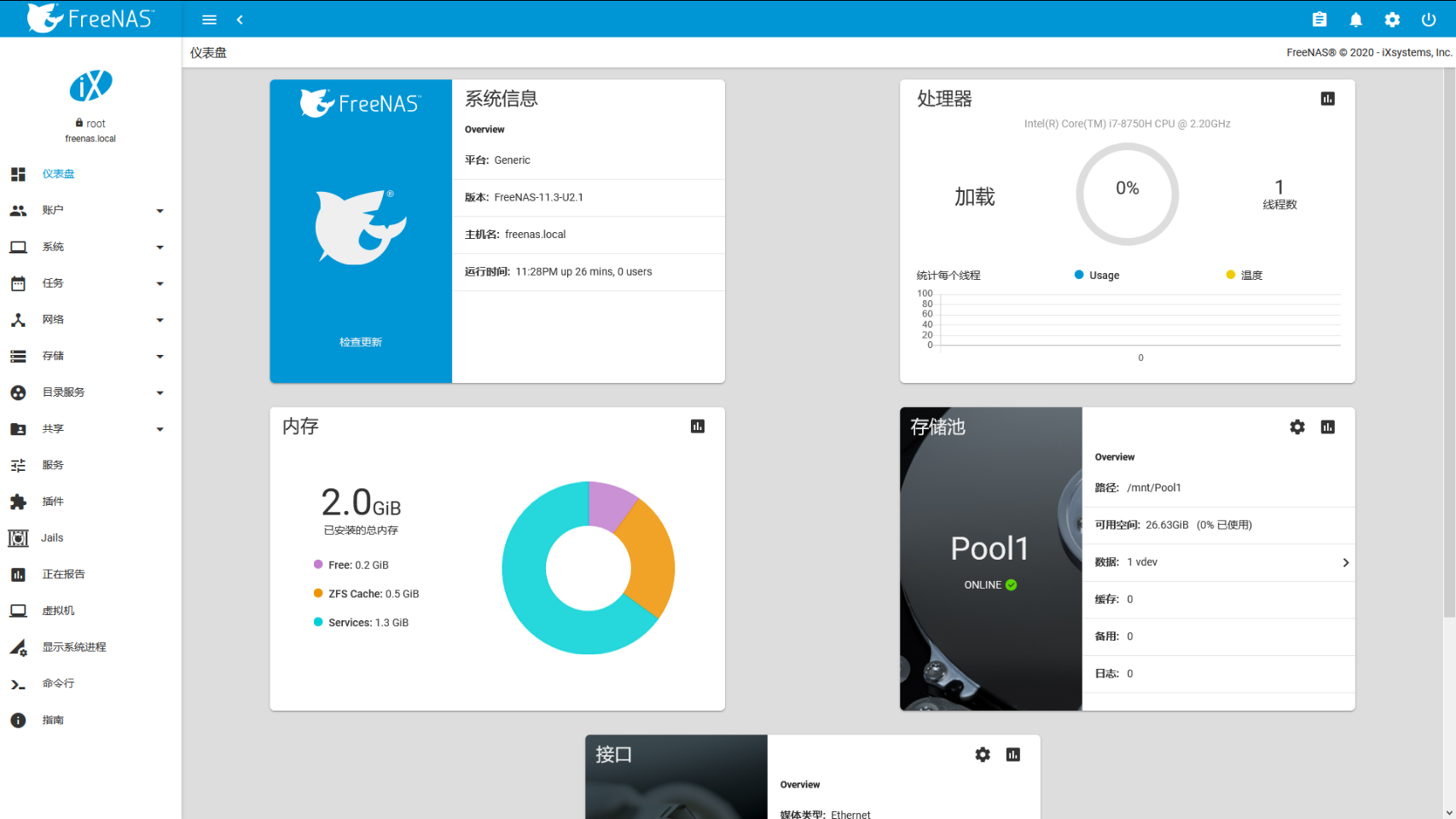Click the iX logo in sidebar
This screenshot has height=819, width=1456.
[90, 86]
